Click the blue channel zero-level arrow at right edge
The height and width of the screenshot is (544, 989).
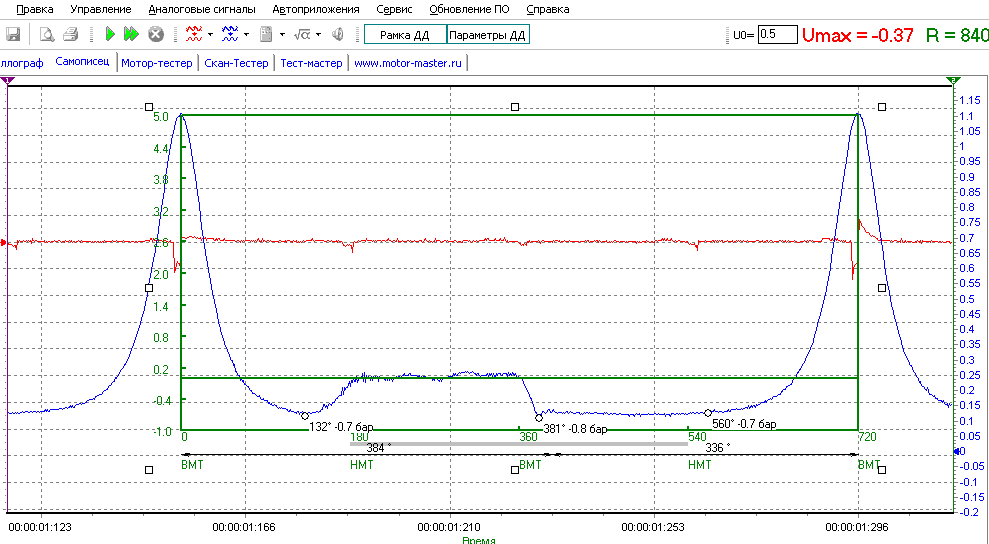pos(957,451)
